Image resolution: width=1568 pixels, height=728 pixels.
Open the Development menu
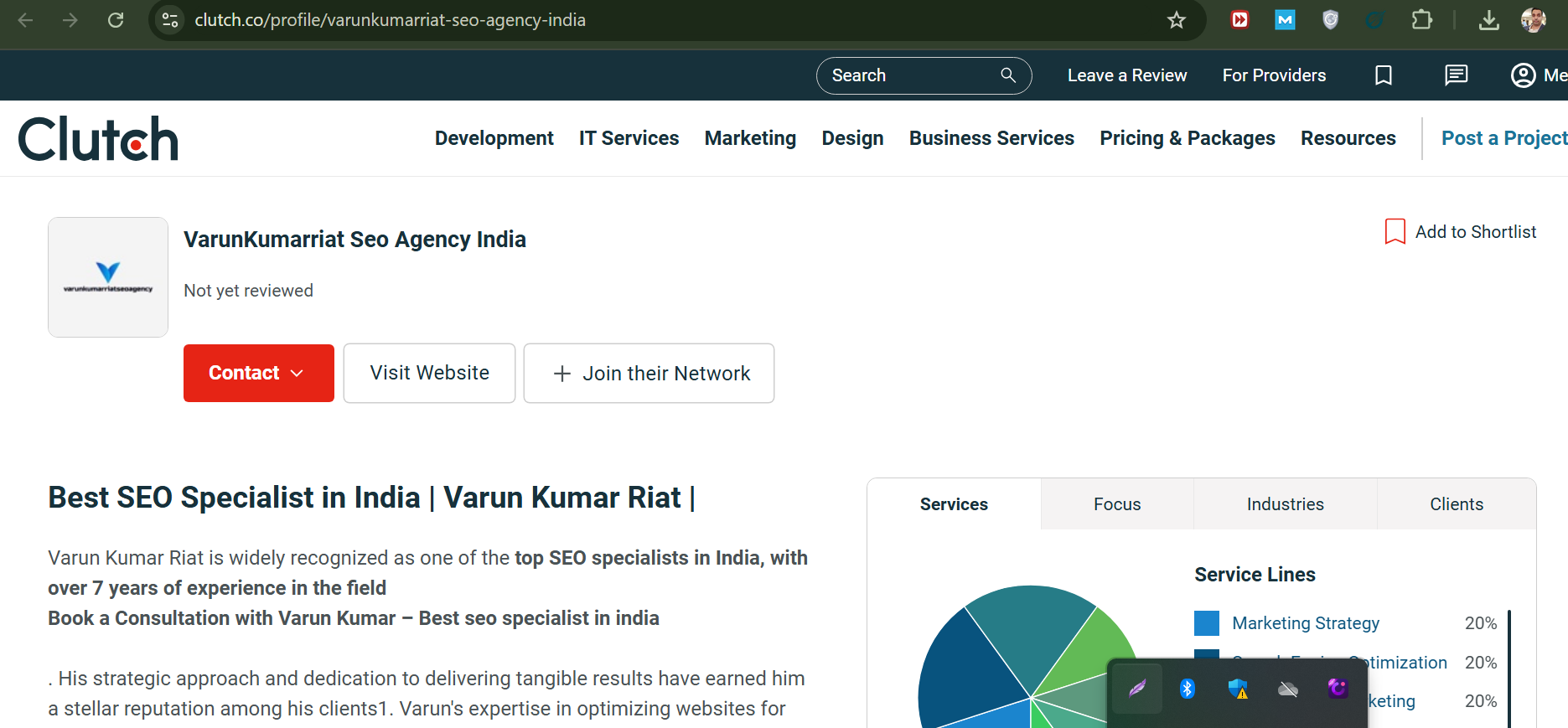494,138
